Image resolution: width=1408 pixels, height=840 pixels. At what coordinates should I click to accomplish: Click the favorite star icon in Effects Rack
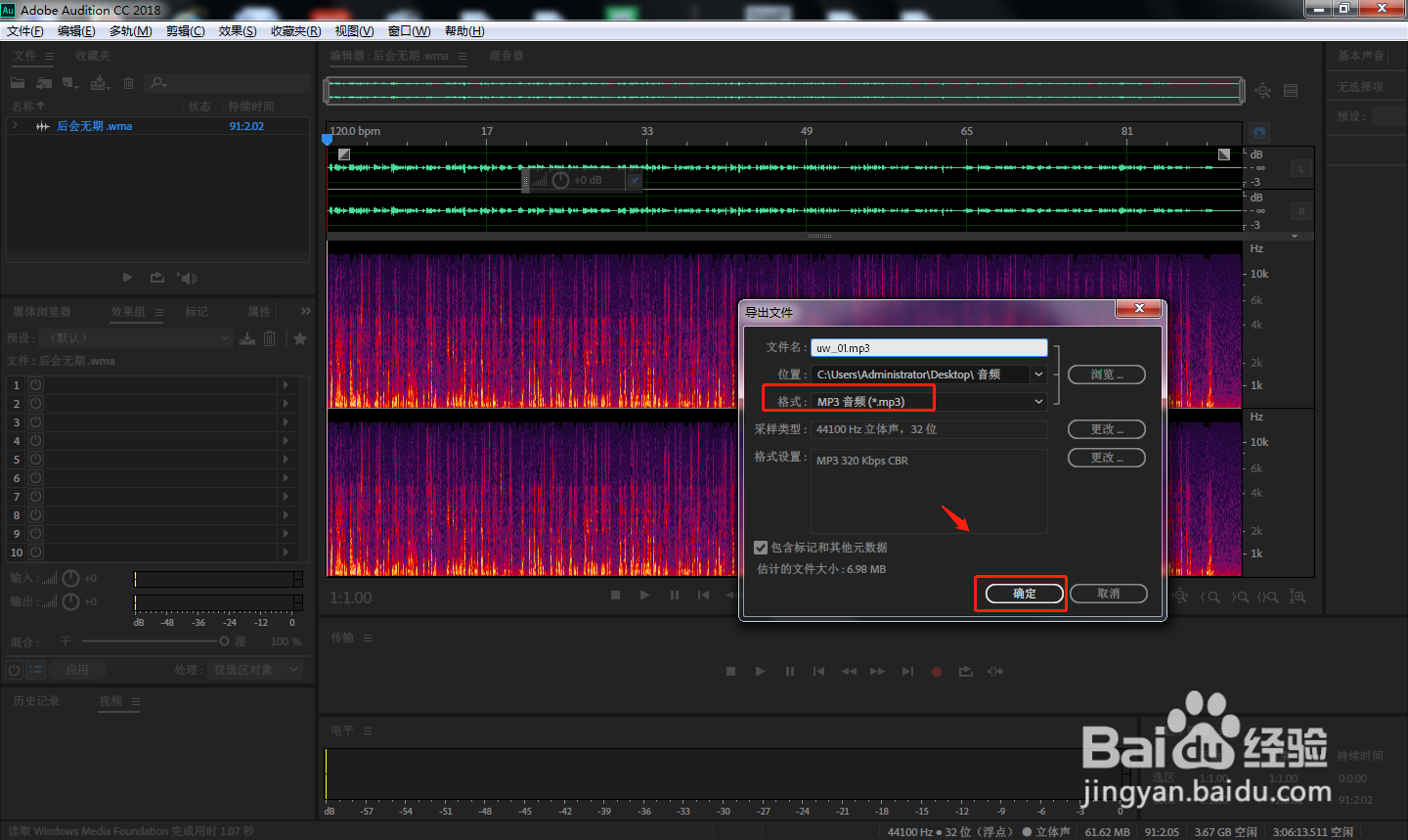[x=300, y=338]
